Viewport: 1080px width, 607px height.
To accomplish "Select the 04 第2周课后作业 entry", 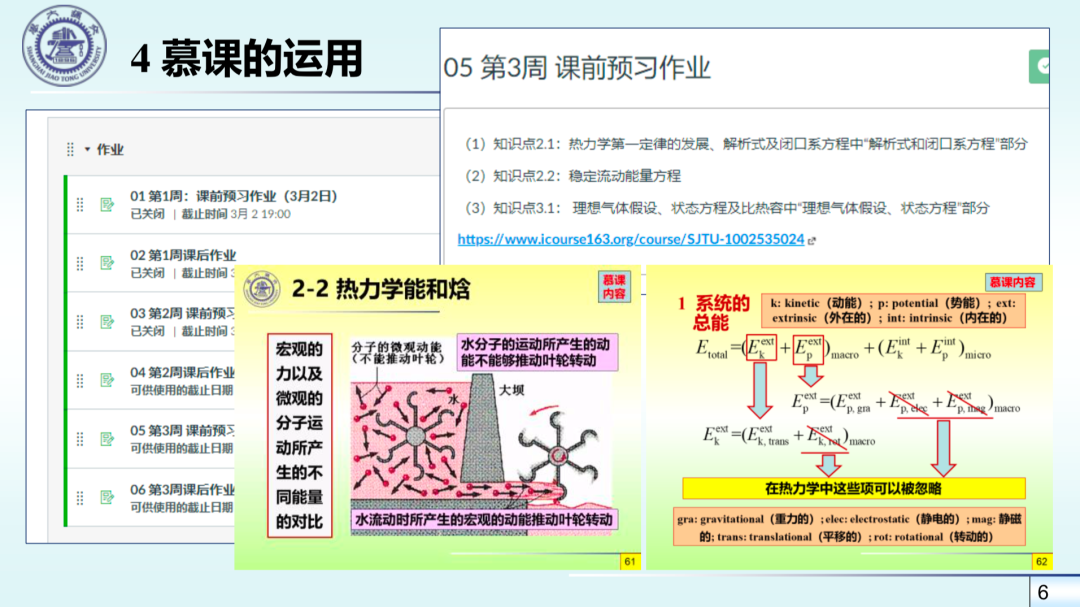I will 183,372.
